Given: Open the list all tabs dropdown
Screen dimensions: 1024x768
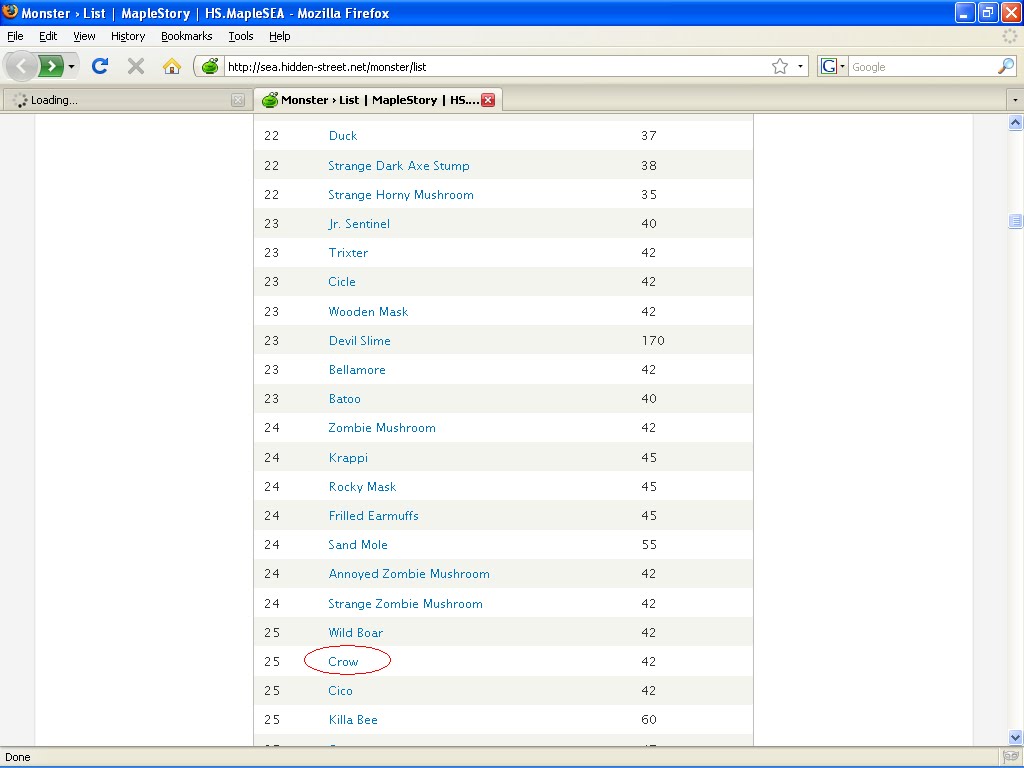Looking at the screenshot, I should point(1014,100).
